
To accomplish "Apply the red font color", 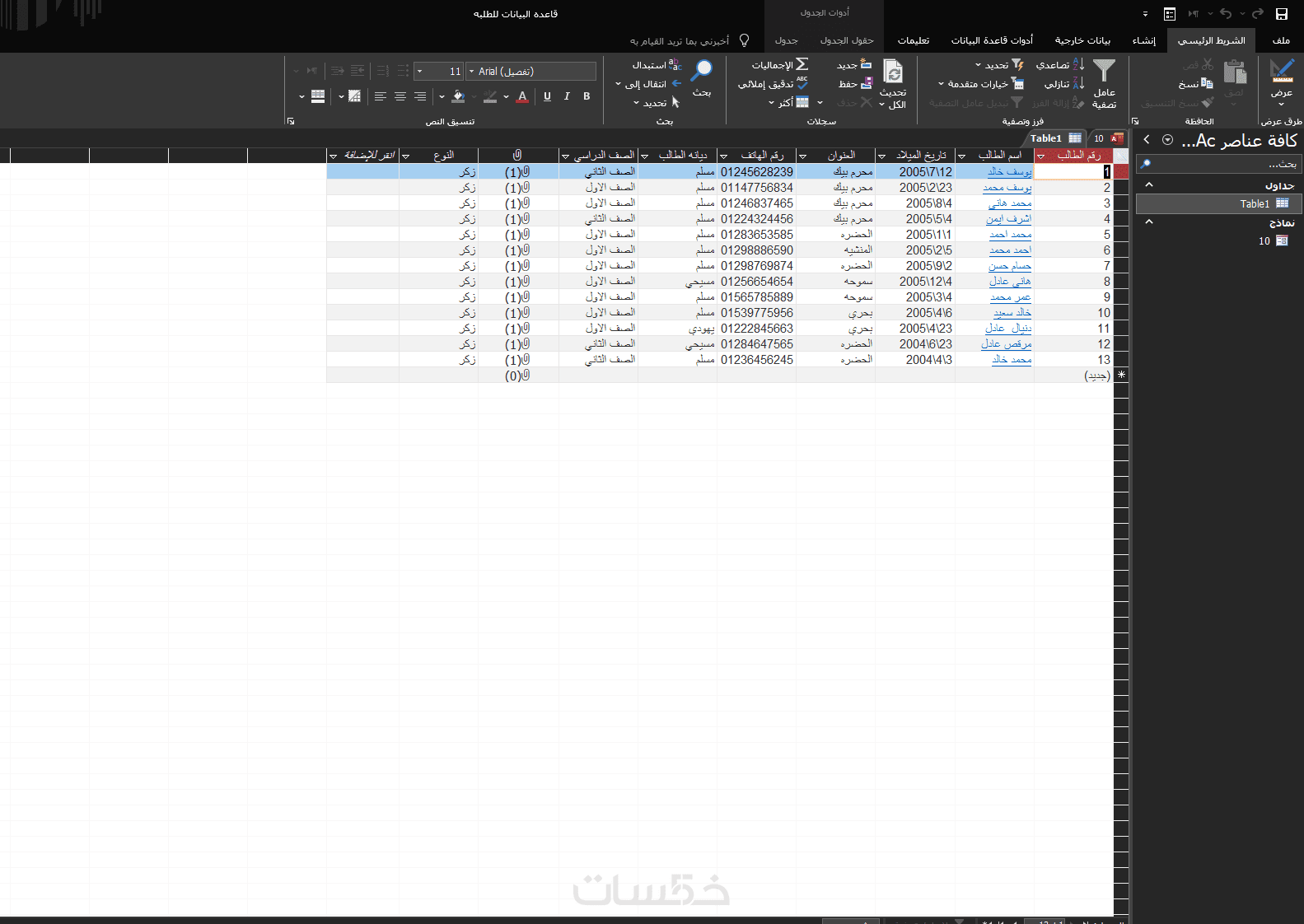I will pos(522,96).
